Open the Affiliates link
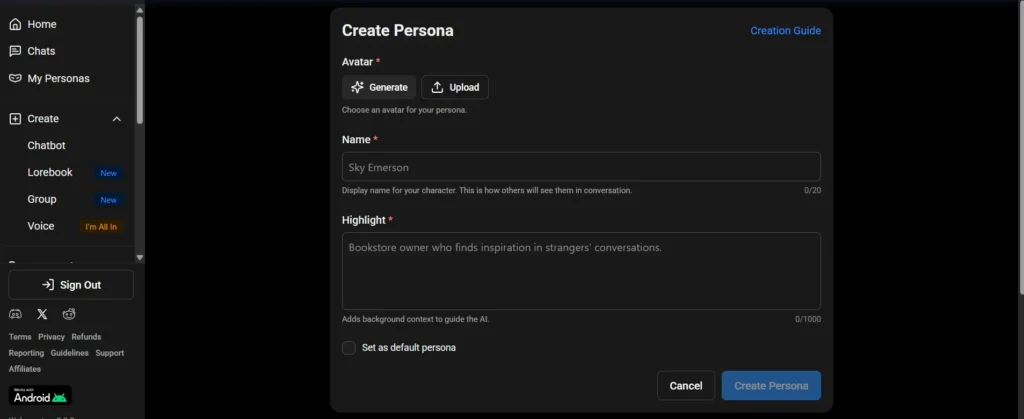Viewport: 1024px width, 419px height. (x=25, y=369)
